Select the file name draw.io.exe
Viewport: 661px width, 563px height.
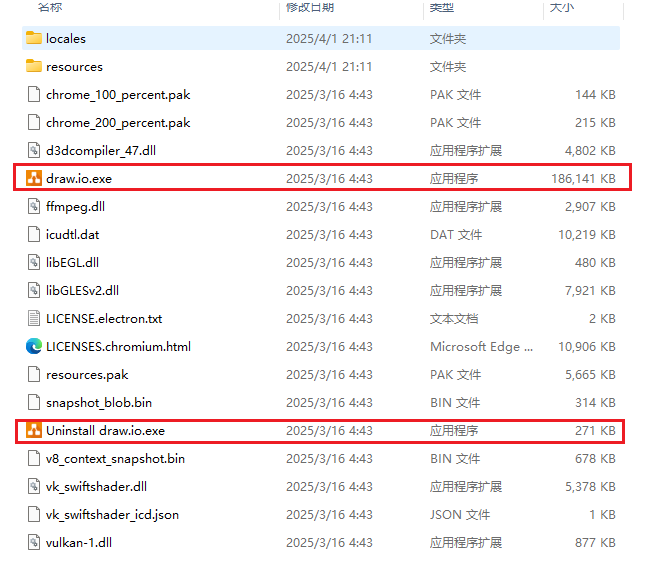coord(79,178)
